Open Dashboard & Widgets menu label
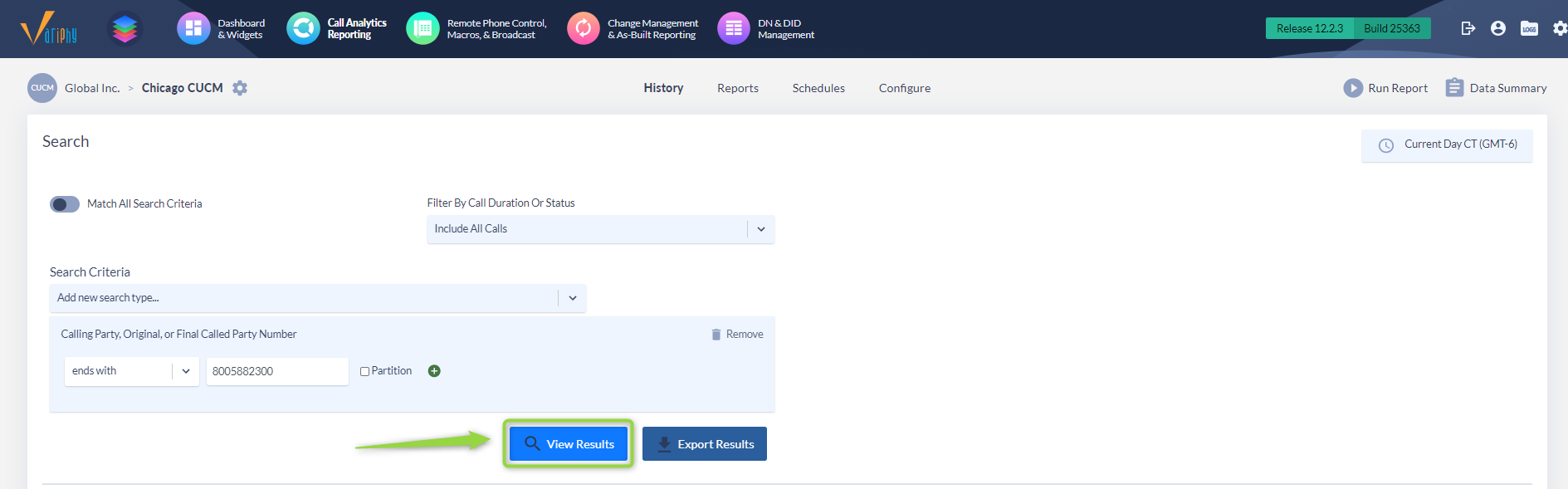 tap(242, 29)
